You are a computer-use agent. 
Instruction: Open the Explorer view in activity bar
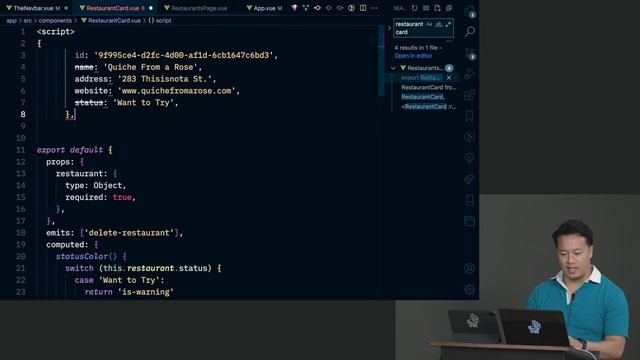470,11
